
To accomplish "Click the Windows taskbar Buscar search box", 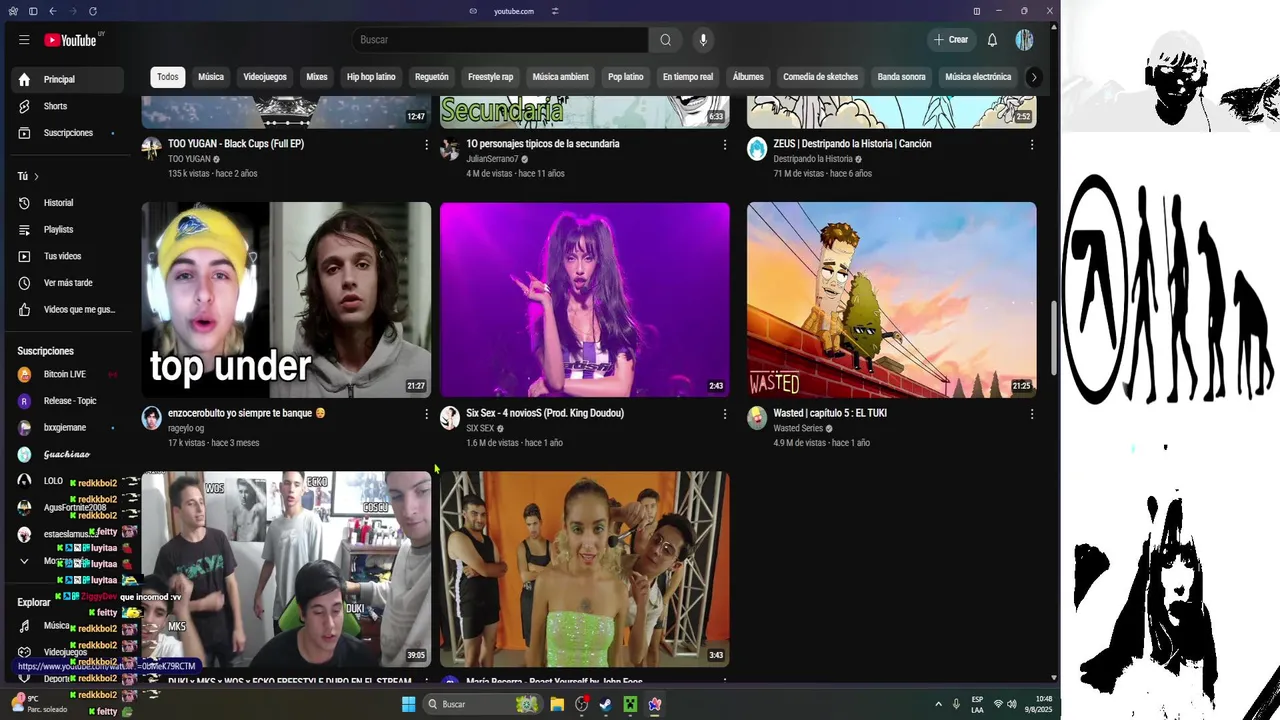I will 483,704.
